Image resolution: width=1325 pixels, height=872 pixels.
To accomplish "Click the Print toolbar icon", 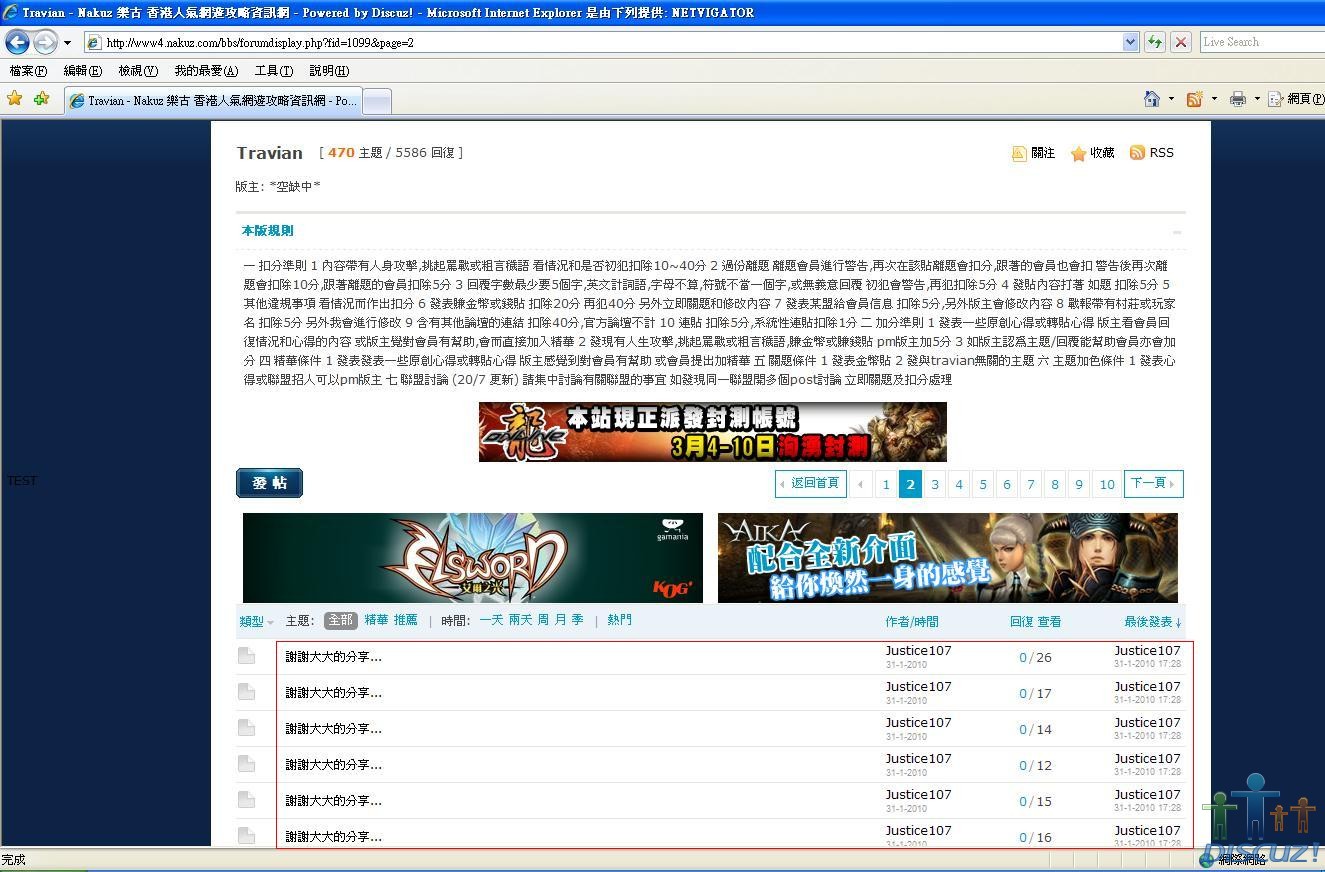I will 1238,99.
